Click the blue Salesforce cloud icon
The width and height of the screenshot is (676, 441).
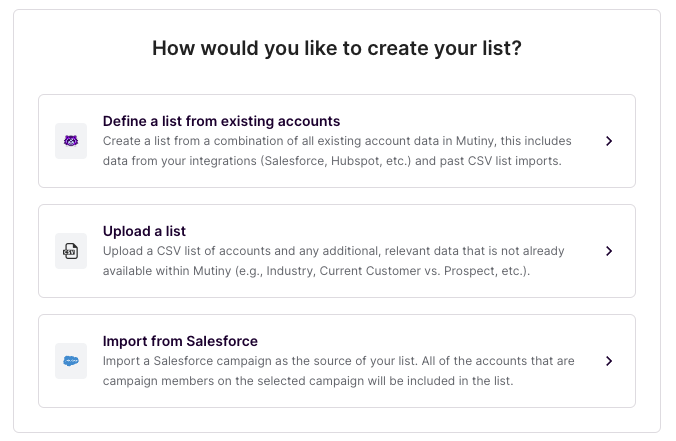71,361
